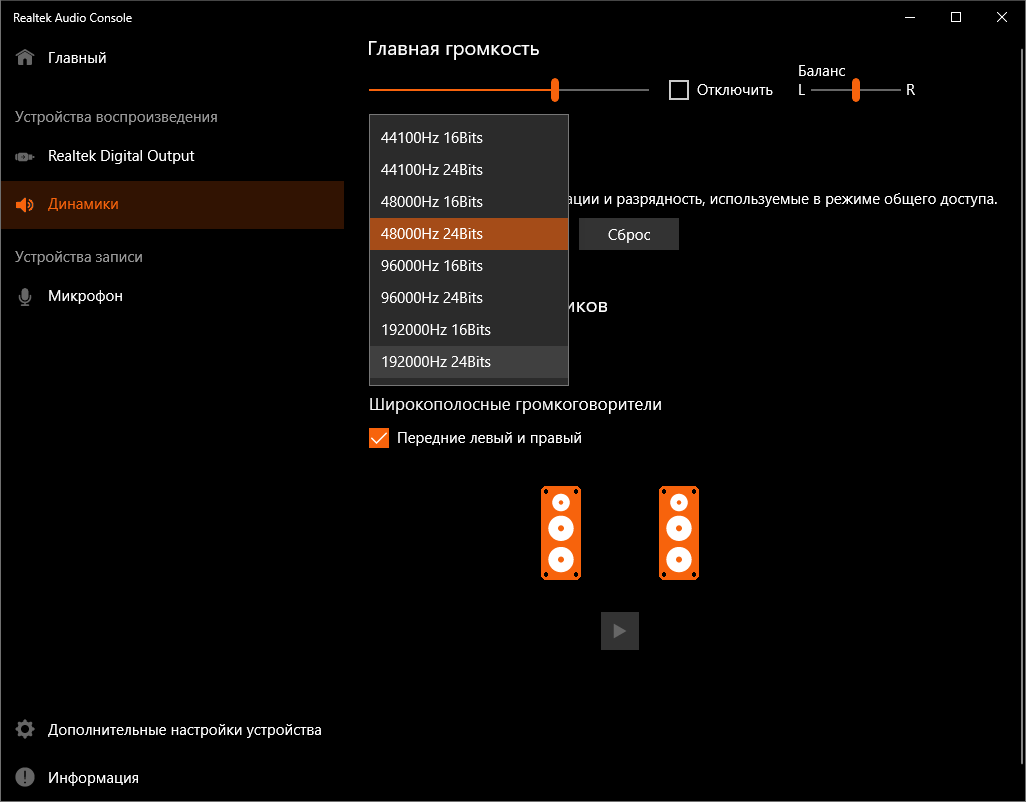This screenshot has height=802, width=1026.
Task: Click the left orange speaker graphic
Action: pyautogui.click(x=561, y=533)
